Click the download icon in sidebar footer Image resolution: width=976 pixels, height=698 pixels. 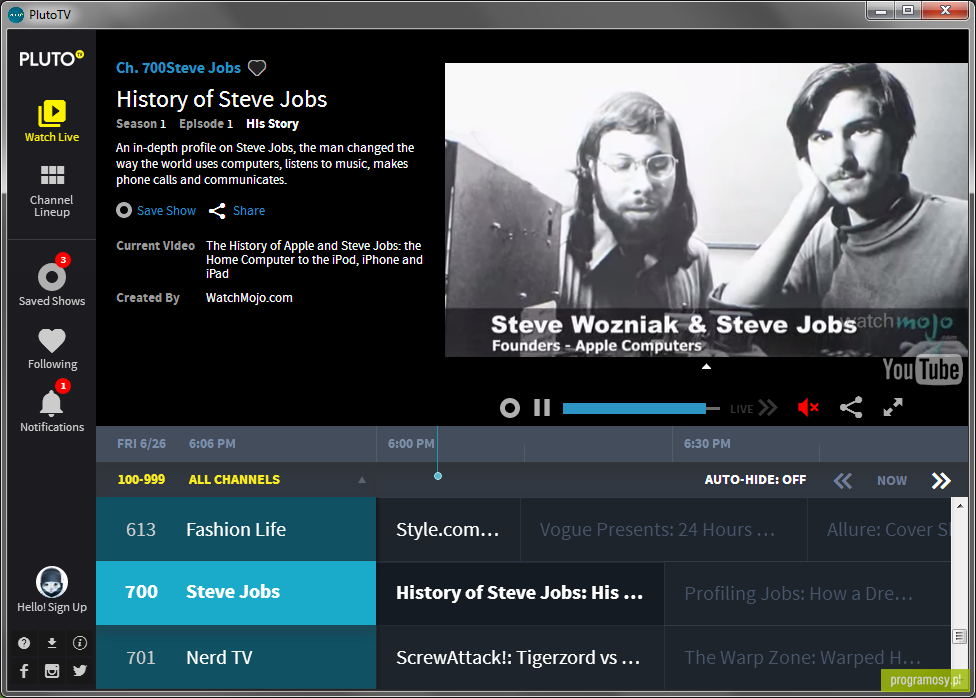(52, 643)
